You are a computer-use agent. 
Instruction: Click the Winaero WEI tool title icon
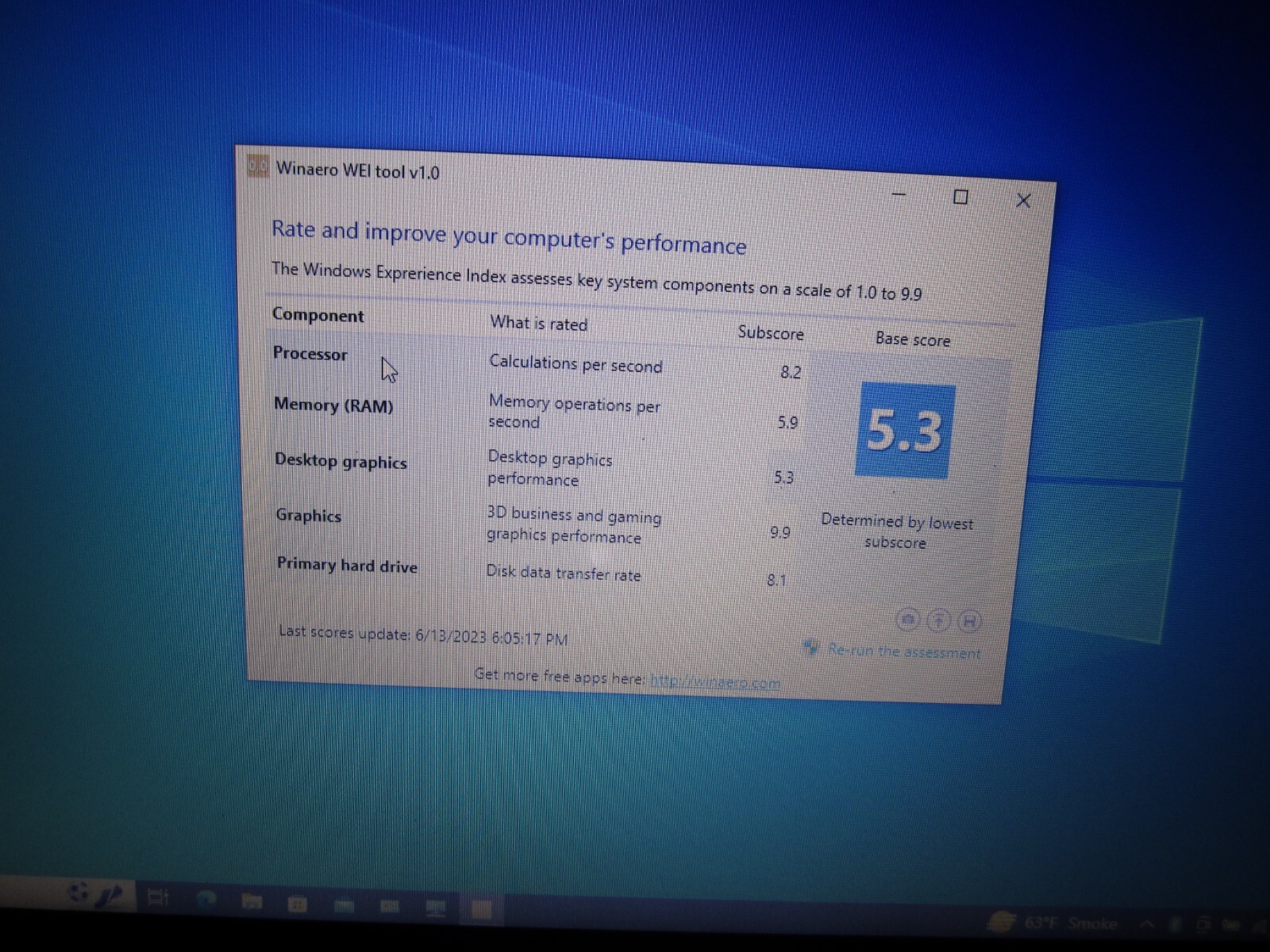click(258, 165)
